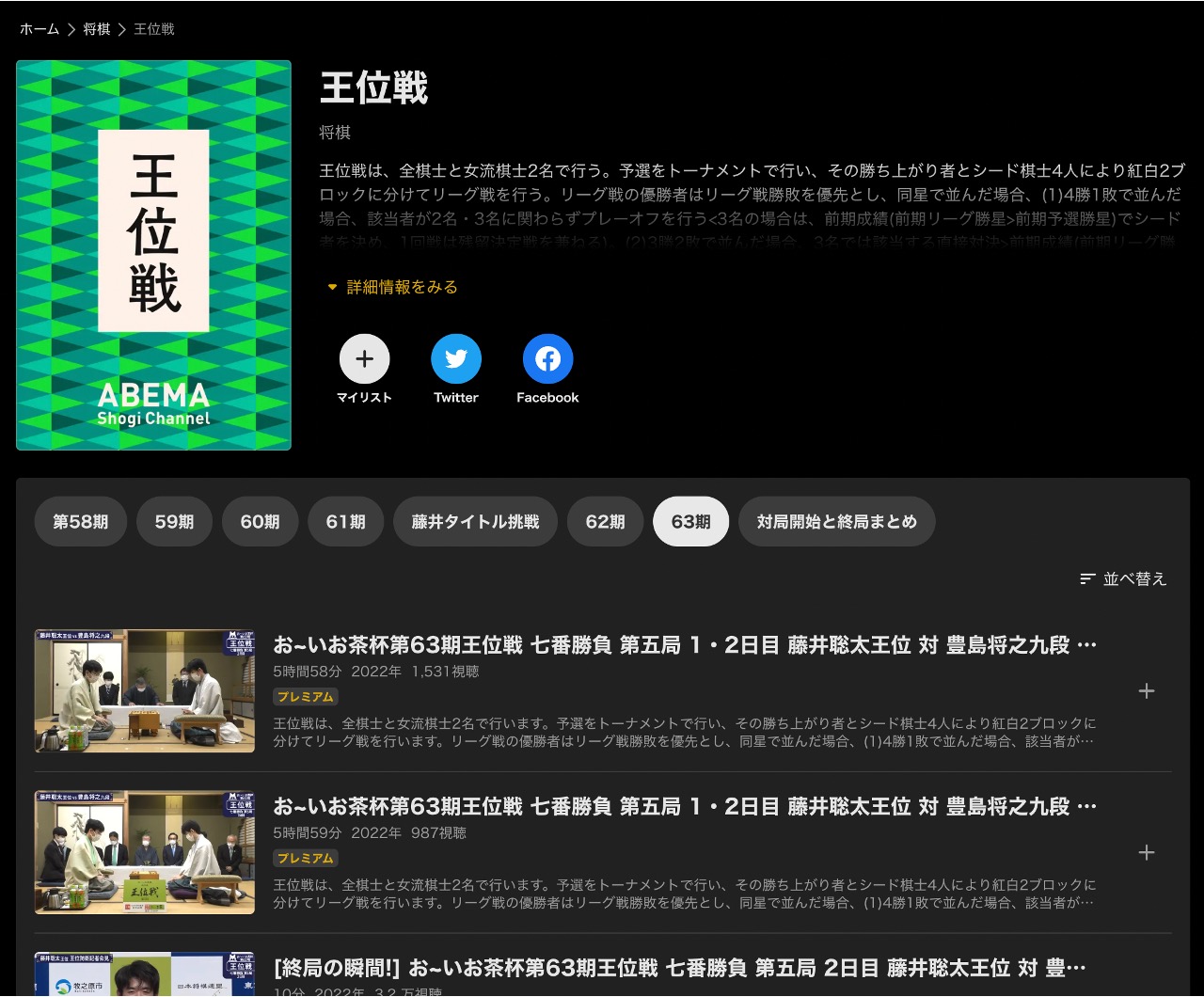Open the 将棋 genre link under the title
Image resolution: width=1204 pixels, height=997 pixels.
coord(335,133)
